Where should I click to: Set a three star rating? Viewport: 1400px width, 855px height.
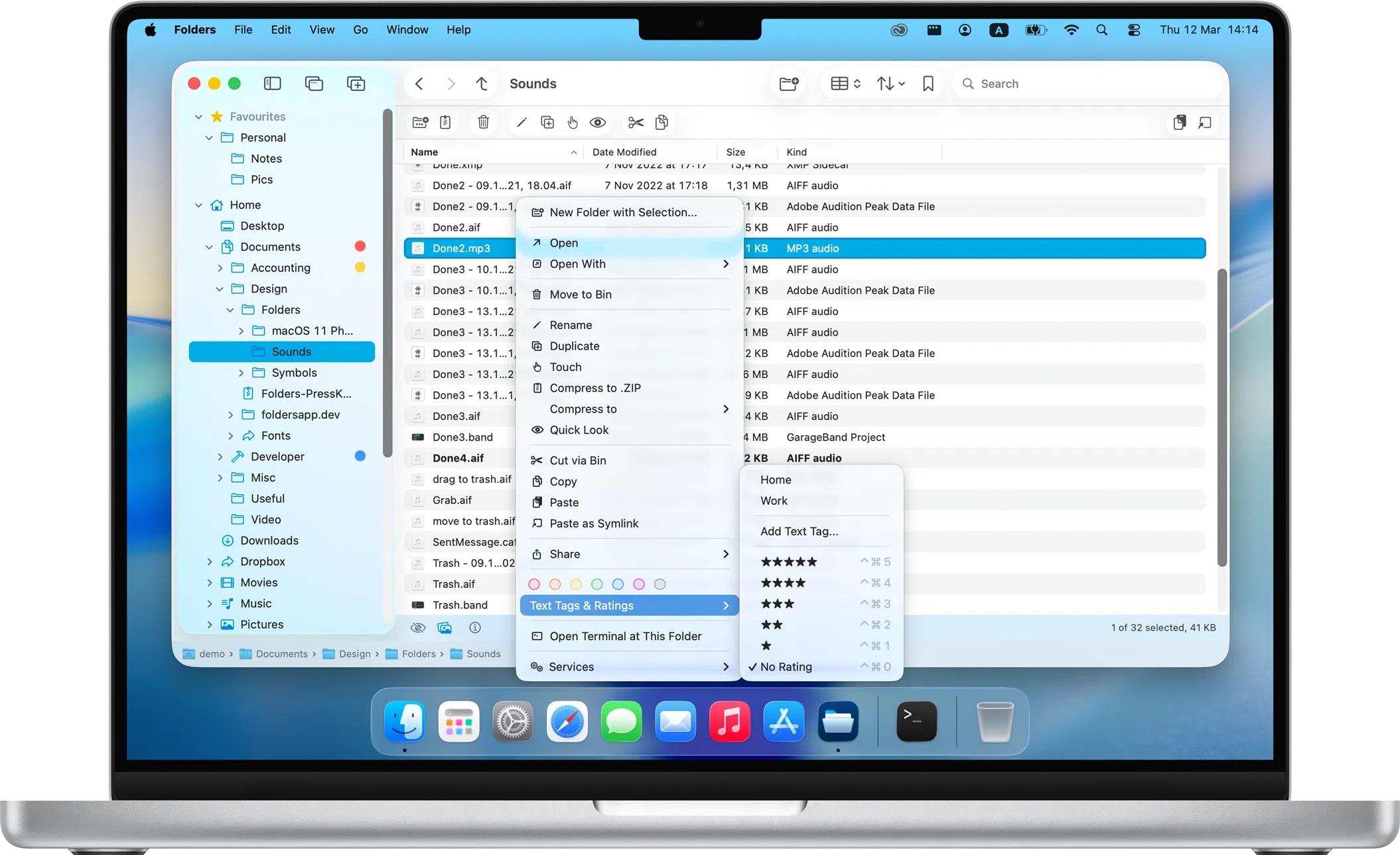click(821, 604)
